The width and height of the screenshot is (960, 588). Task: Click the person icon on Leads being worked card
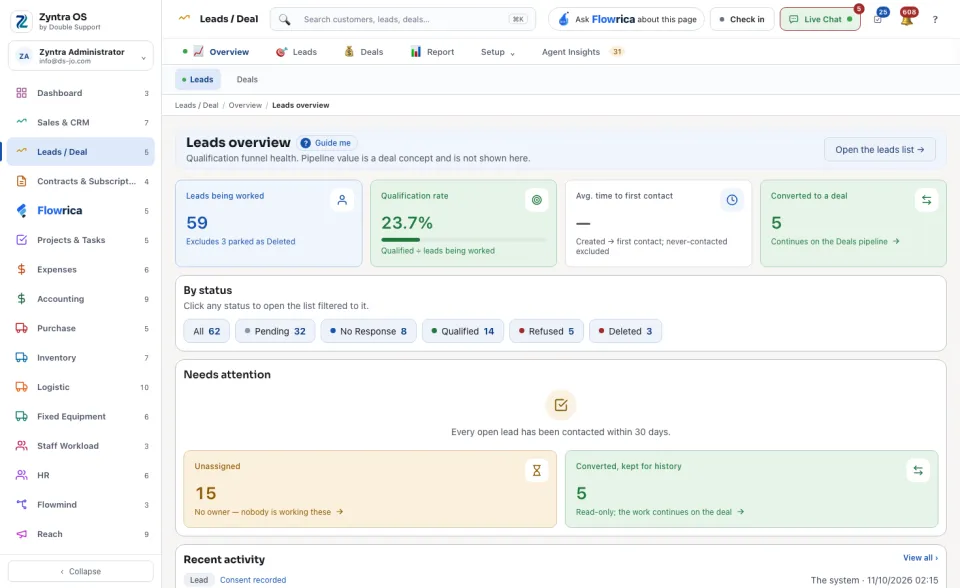coord(342,200)
